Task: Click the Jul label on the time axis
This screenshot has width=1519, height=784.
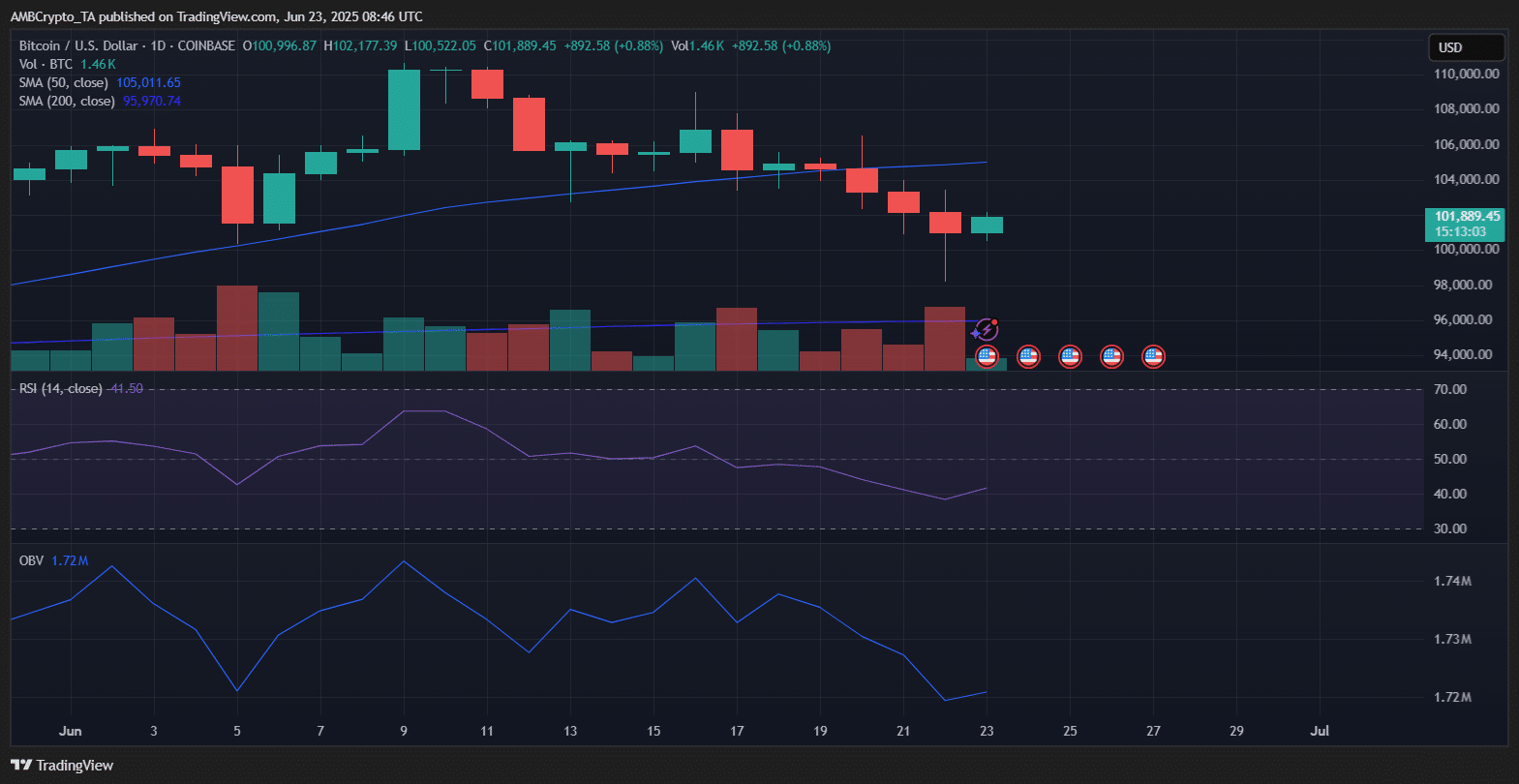Action: 1319,732
